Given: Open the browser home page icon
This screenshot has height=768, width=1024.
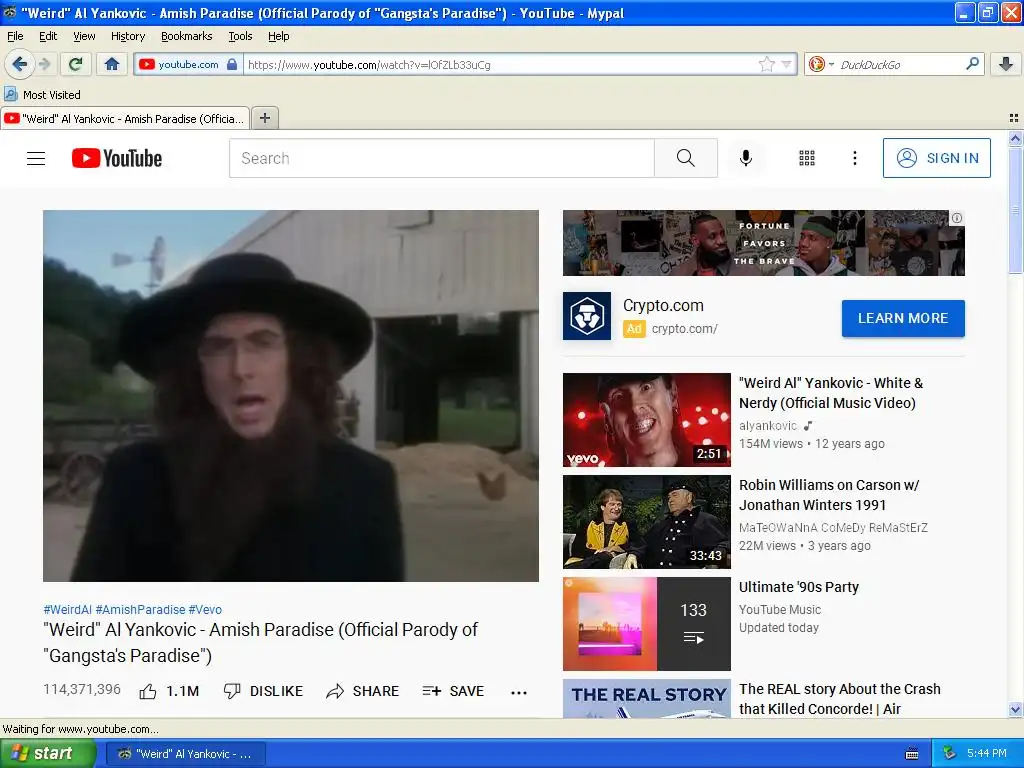Looking at the screenshot, I should [112, 64].
